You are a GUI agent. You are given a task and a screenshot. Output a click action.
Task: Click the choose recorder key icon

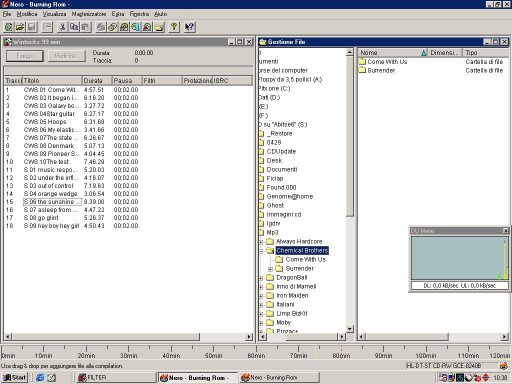(174, 27)
